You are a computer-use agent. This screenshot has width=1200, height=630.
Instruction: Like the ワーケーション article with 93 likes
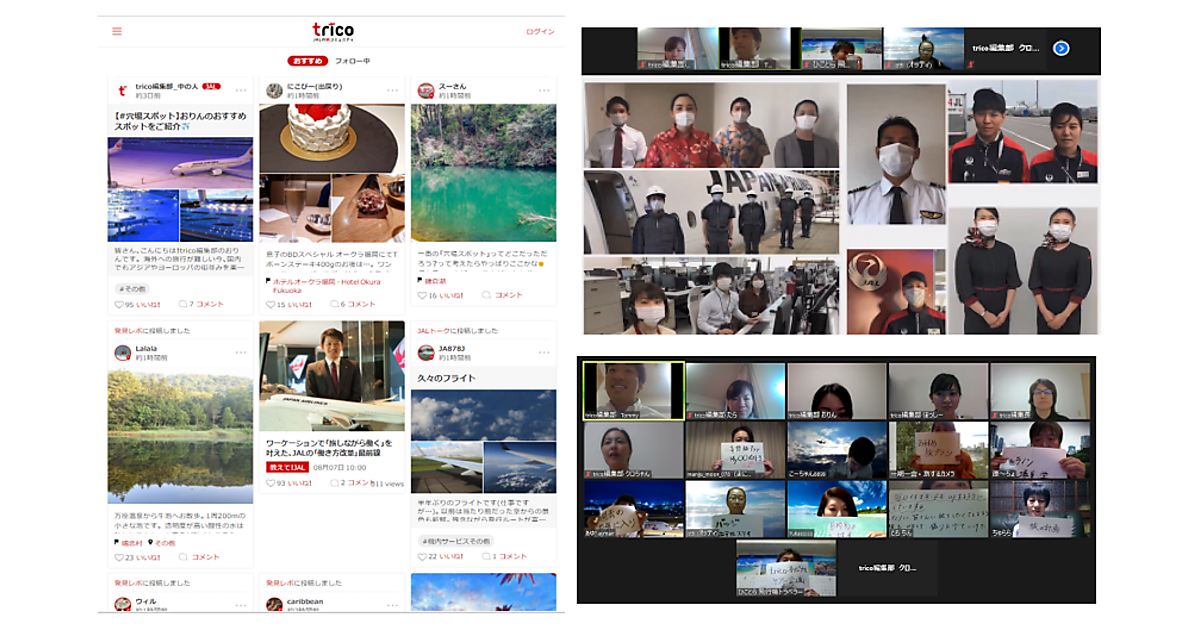click(x=288, y=483)
